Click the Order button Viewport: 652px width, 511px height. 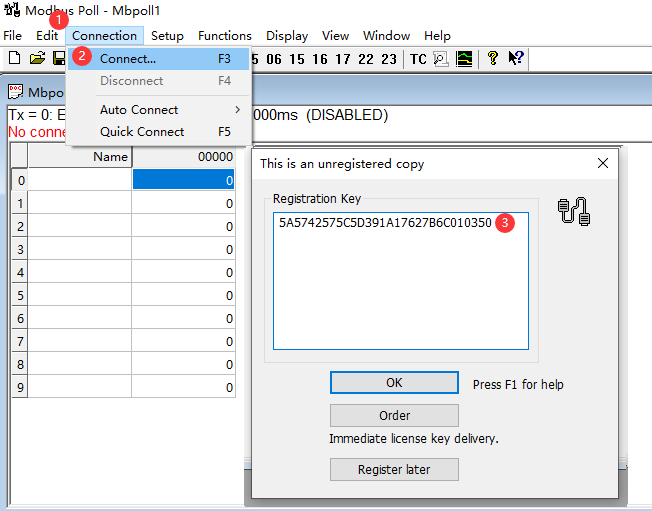click(394, 415)
